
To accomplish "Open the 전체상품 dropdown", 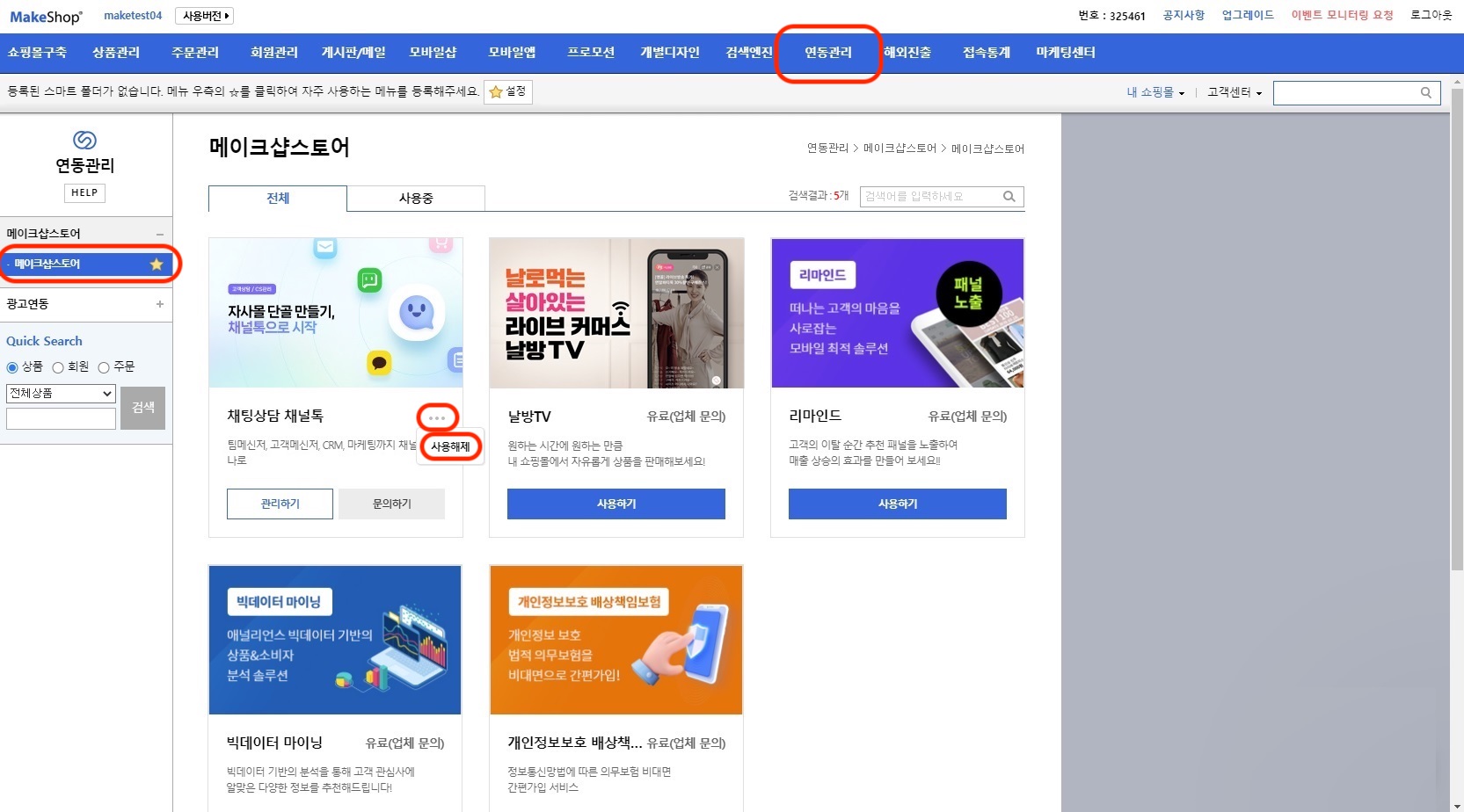I will pyautogui.click(x=61, y=394).
